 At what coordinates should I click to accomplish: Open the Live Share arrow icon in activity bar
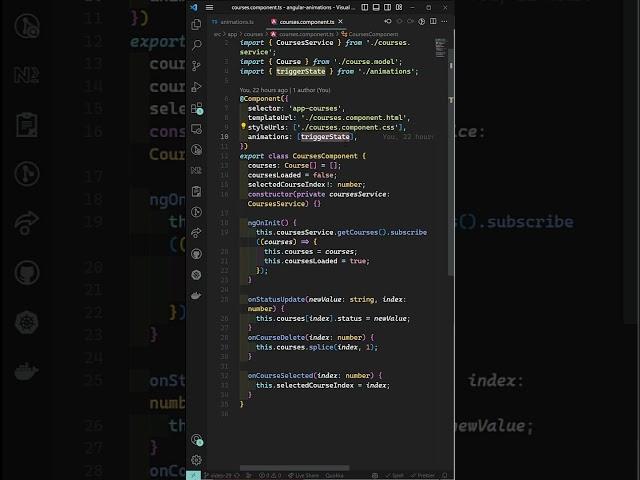point(196,233)
